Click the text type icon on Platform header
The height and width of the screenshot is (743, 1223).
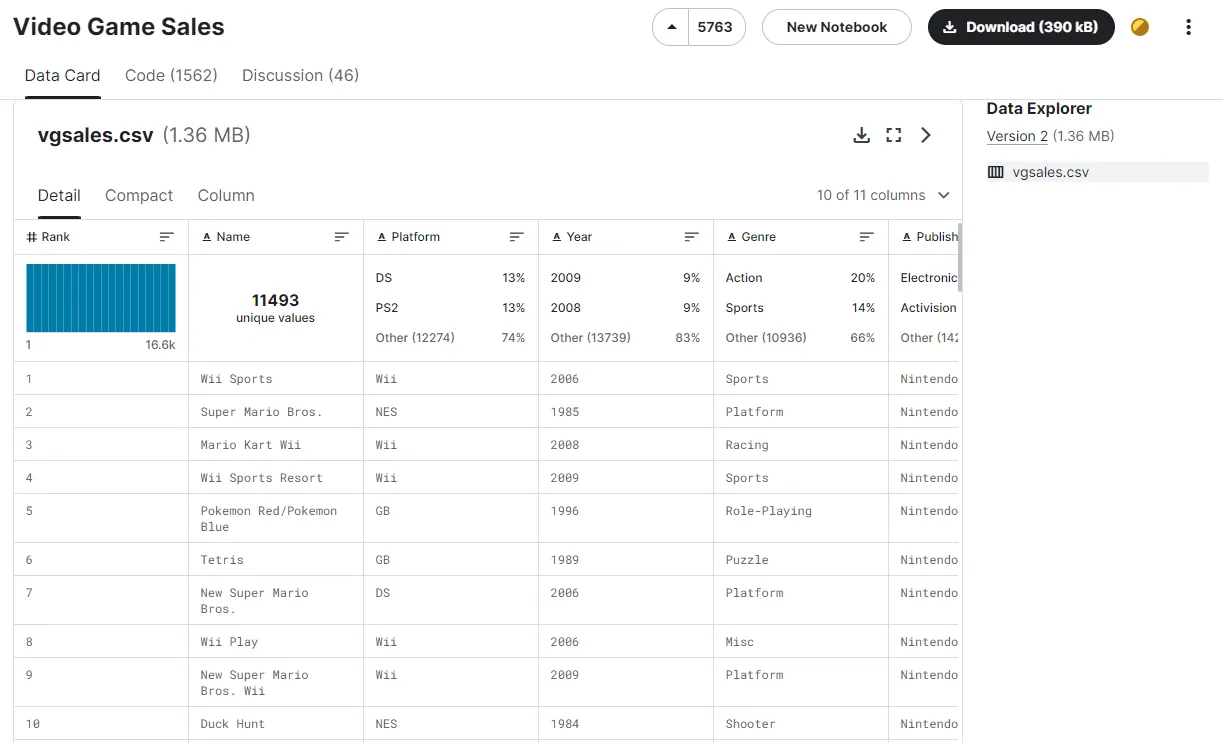pyautogui.click(x=382, y=237)
